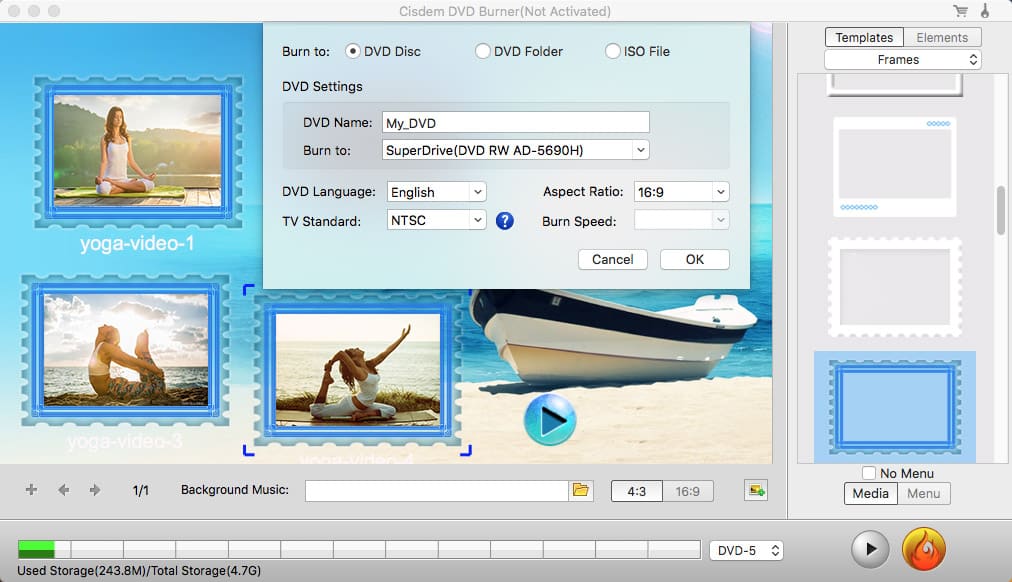Switch to the Menu tab
The height and width of the screenshot is (582, 1012).
922,493
